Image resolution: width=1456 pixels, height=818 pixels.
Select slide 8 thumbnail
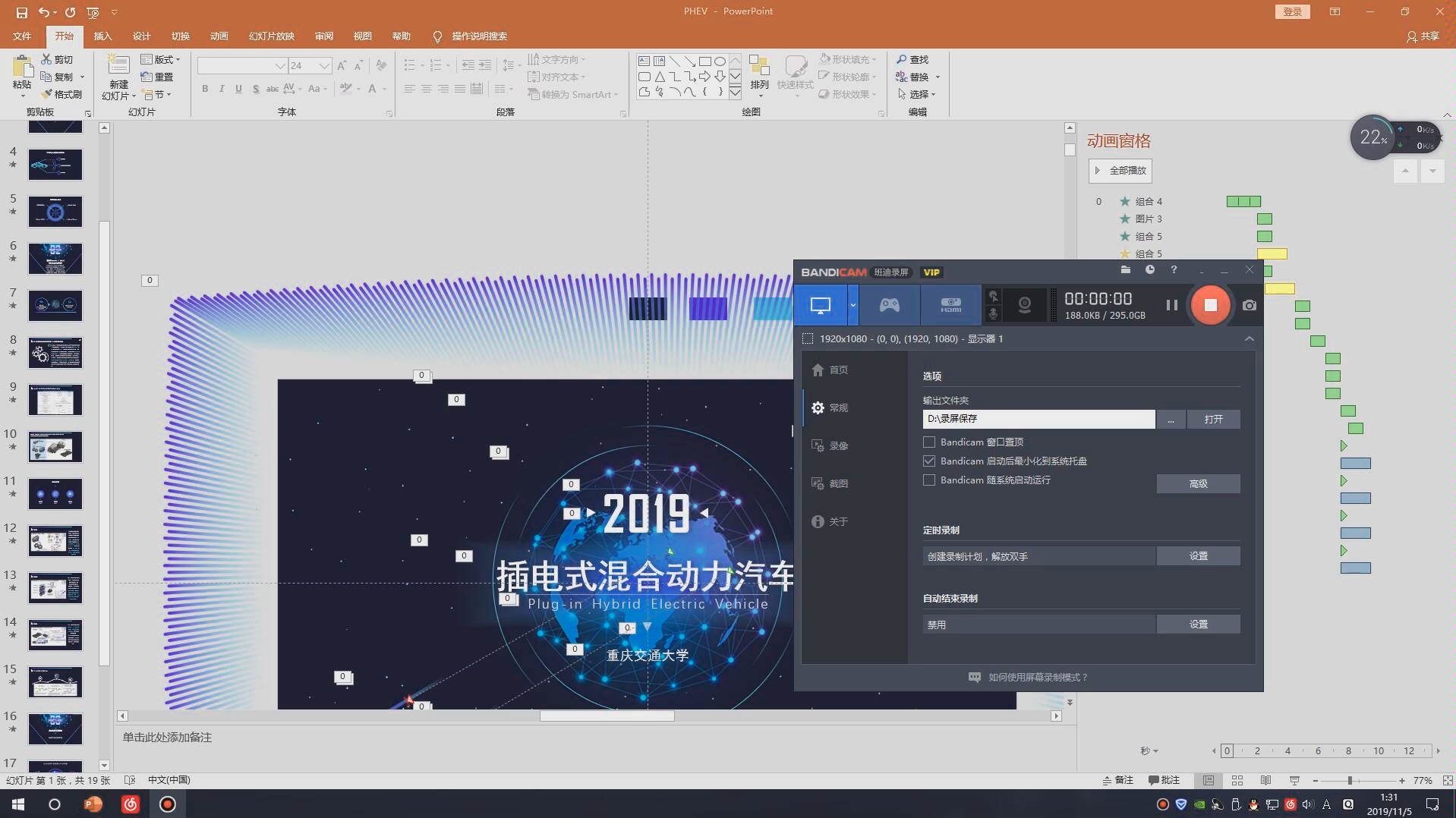(x=55, y=353)
